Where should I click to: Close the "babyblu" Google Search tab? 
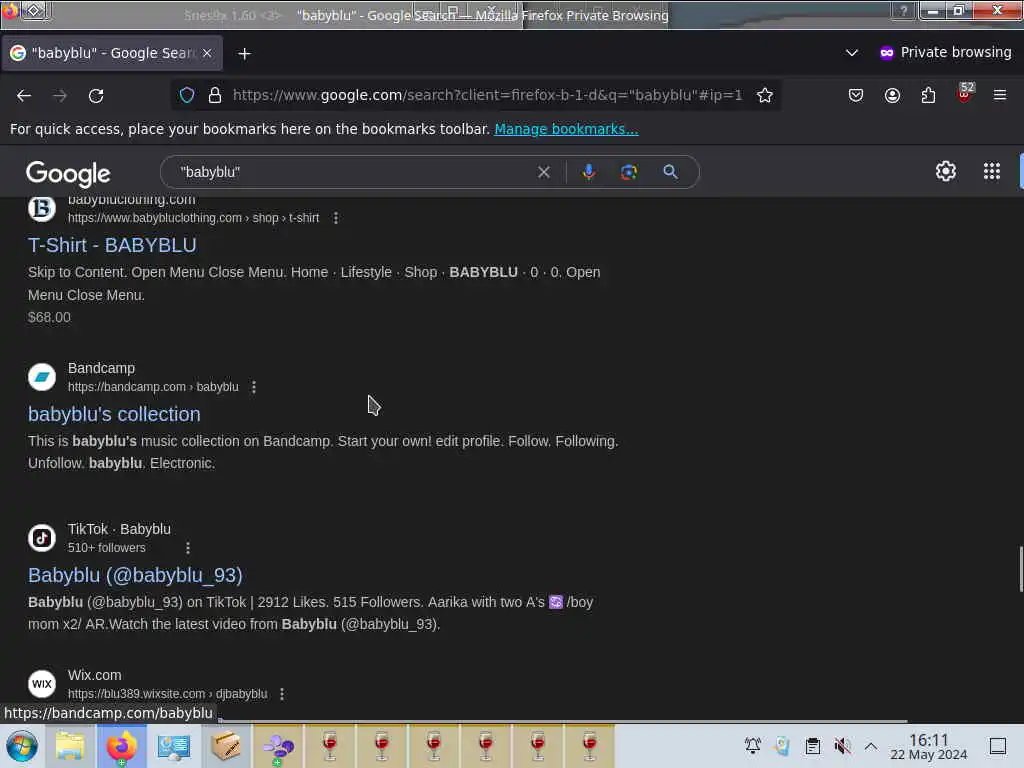pos(207,53)
